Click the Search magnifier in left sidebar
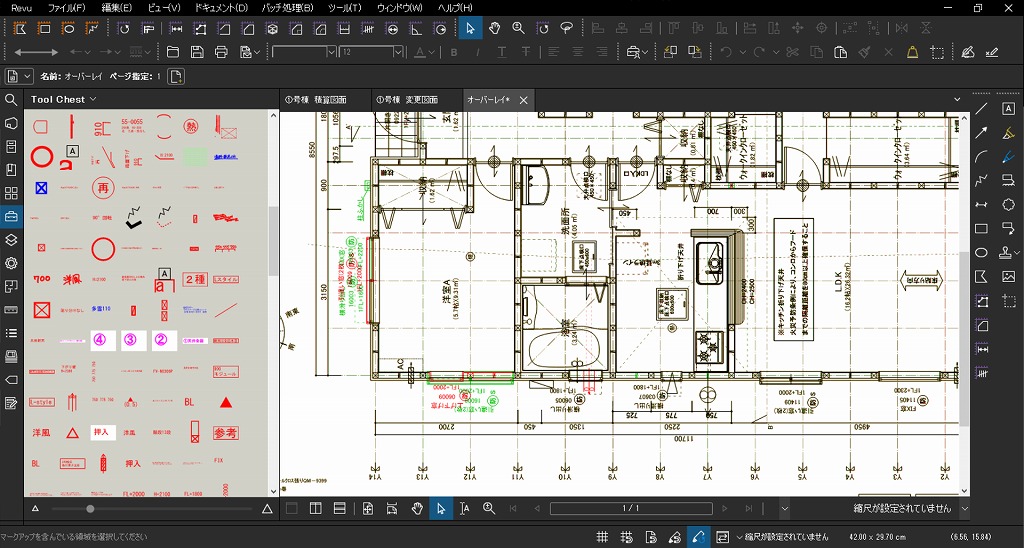The image size is (1024, 548). 11,100
